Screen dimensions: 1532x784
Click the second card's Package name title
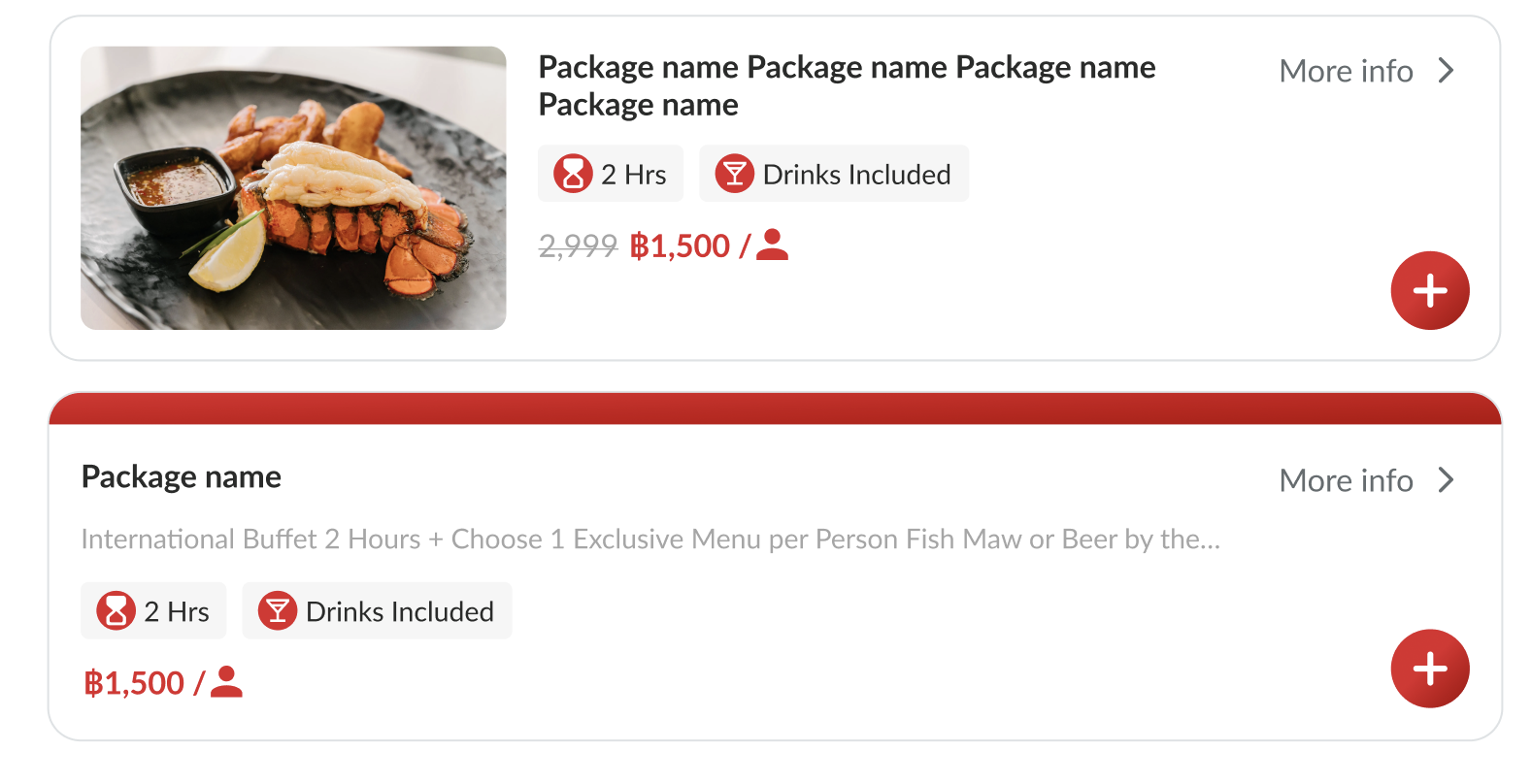[182, 476]
